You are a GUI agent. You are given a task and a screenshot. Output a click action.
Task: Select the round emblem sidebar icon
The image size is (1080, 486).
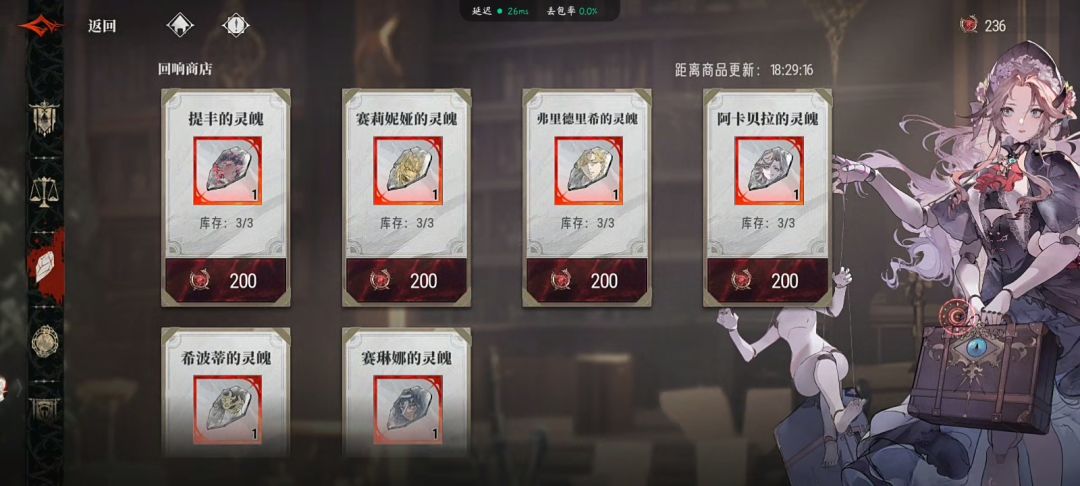coord(45,341)
